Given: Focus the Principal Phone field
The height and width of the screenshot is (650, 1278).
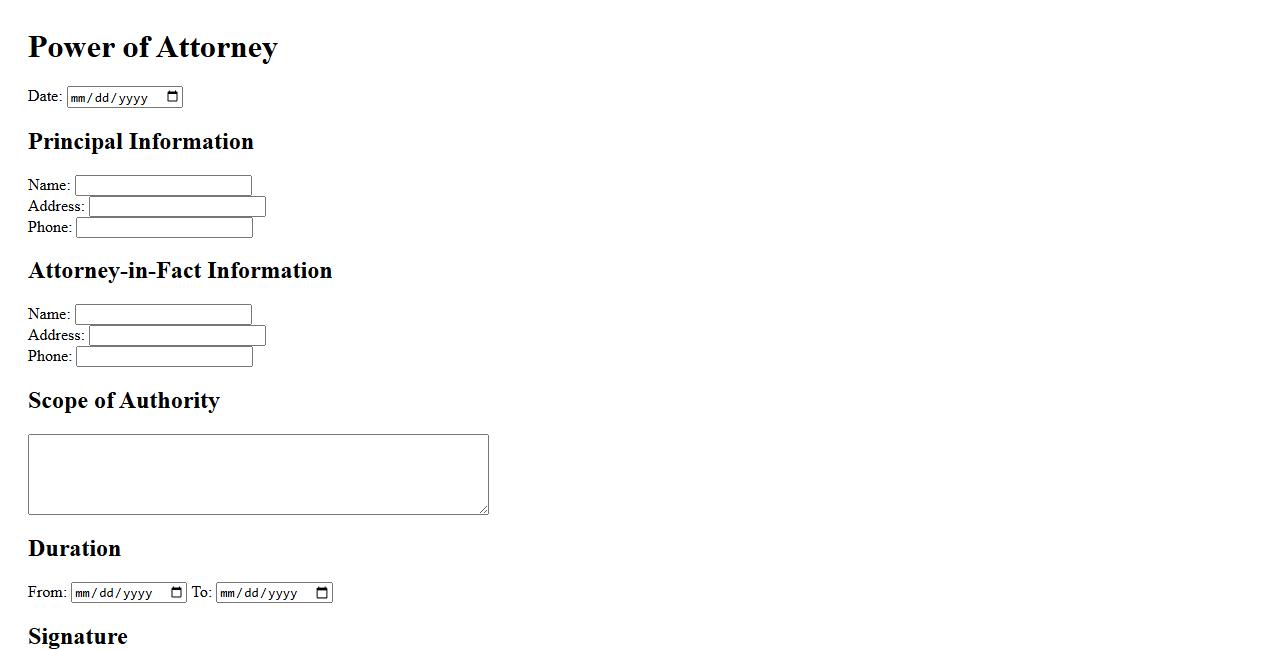Looking at the screenshot, I should (164, 228).
